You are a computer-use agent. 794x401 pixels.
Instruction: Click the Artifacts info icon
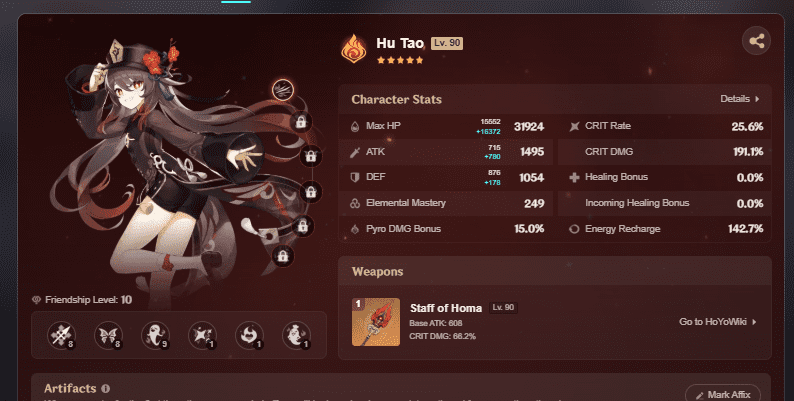[105, 389]
